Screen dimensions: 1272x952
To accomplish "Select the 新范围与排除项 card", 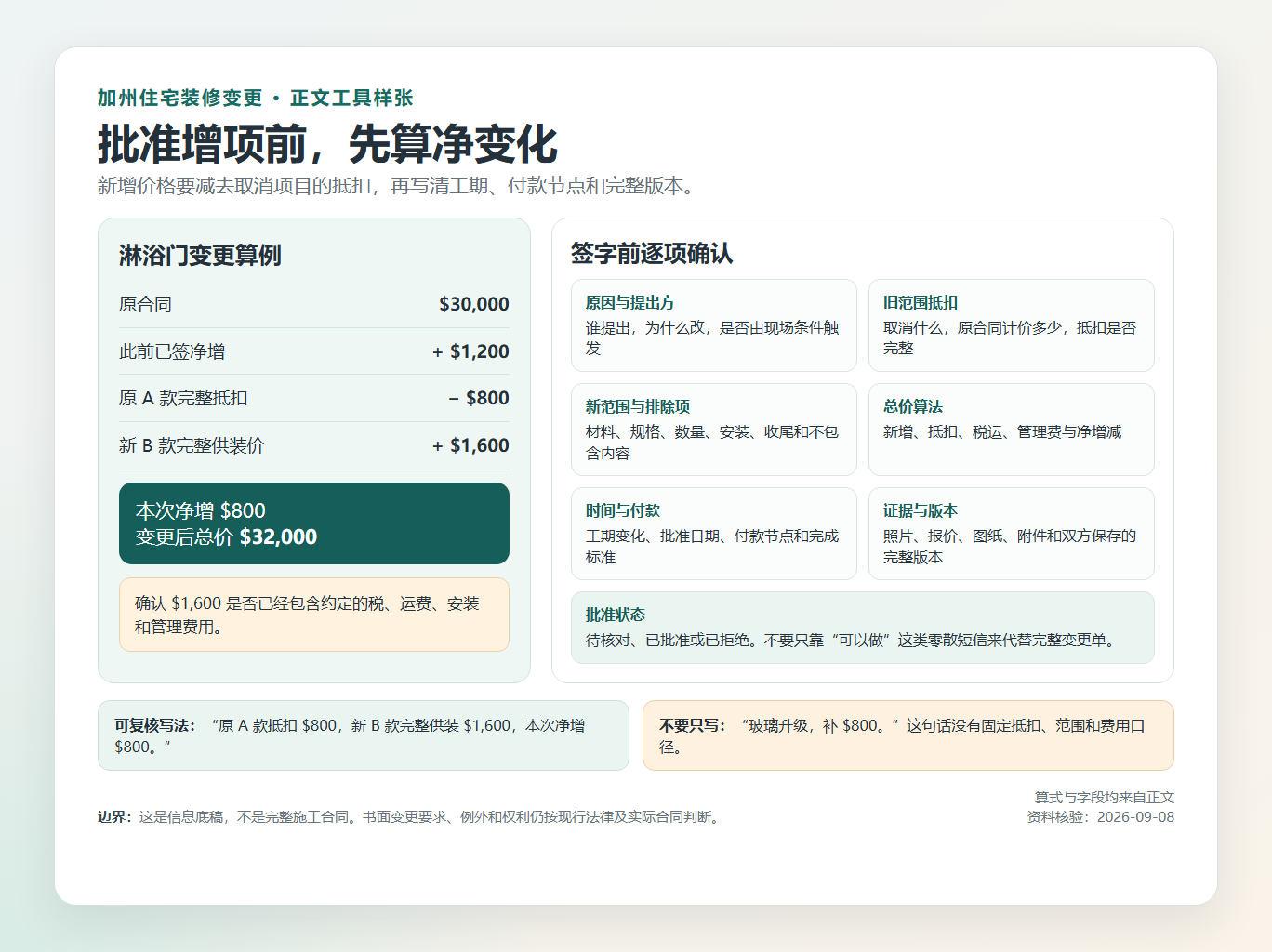I will pyautogui.click(x=714, y=430).
